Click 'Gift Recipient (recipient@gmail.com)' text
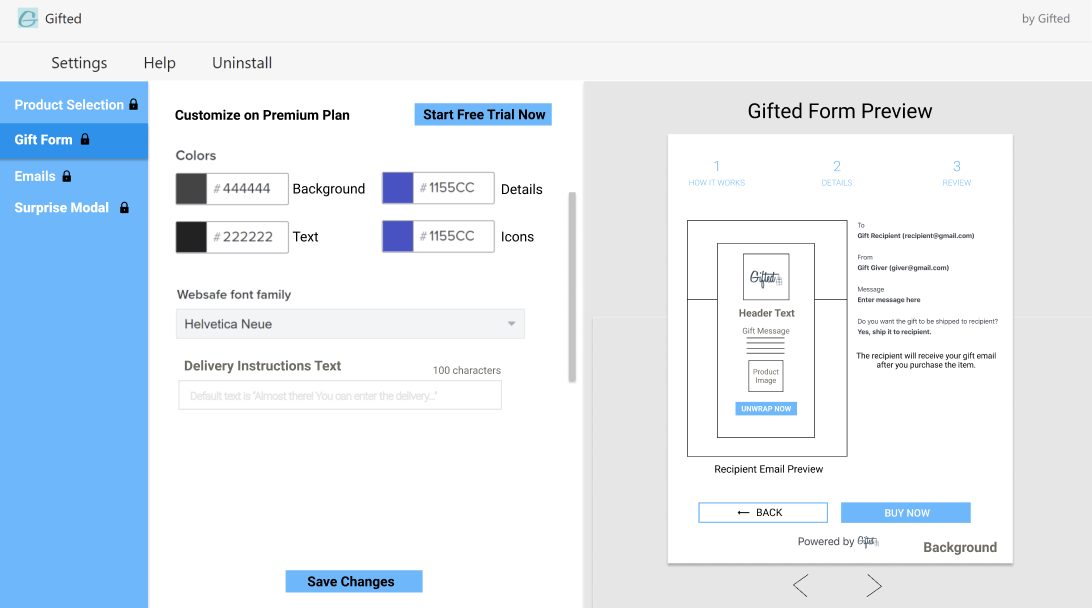Screen dimensions: 1092x608 915,236
